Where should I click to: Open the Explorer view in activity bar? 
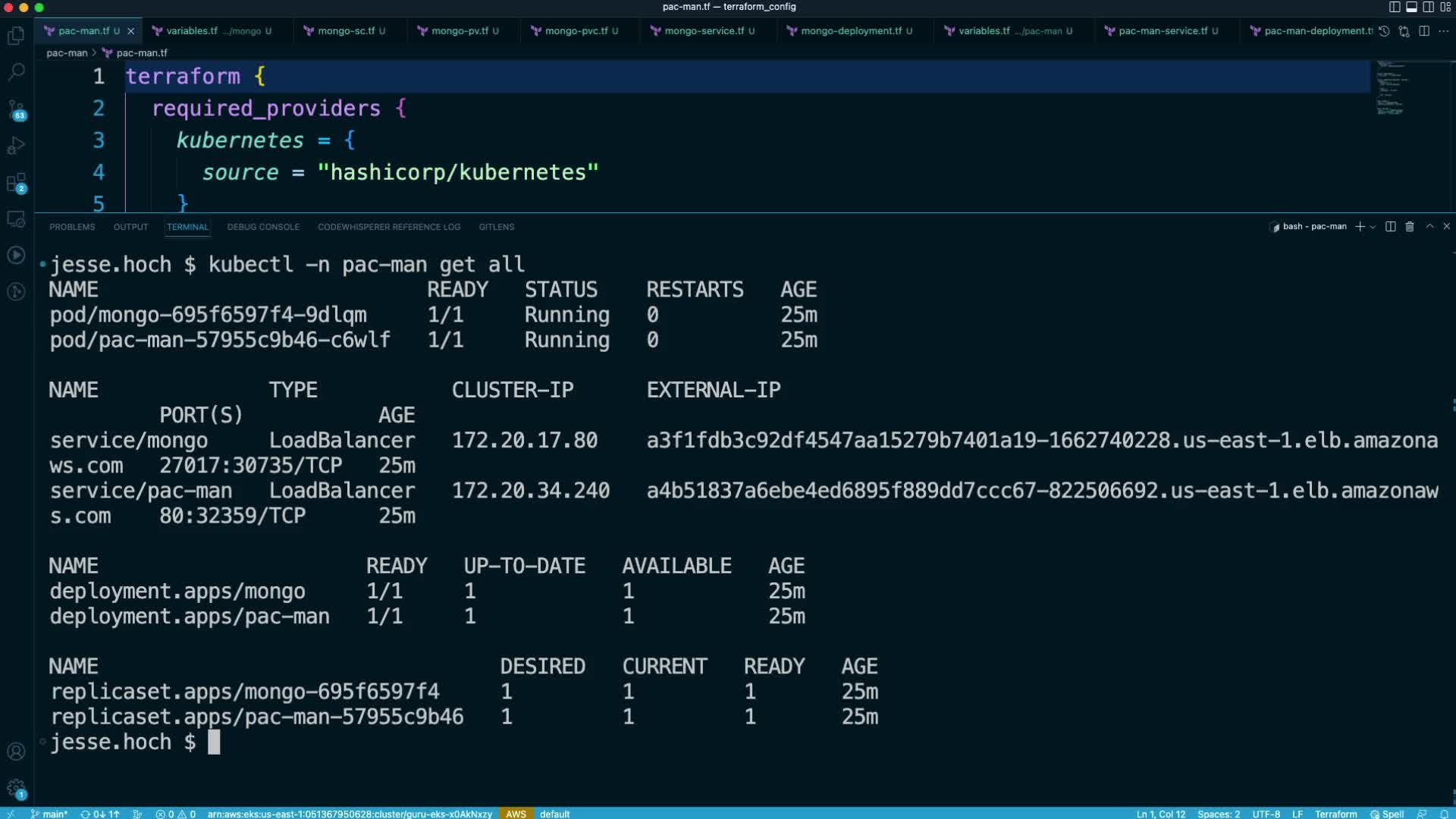(16, 36)
